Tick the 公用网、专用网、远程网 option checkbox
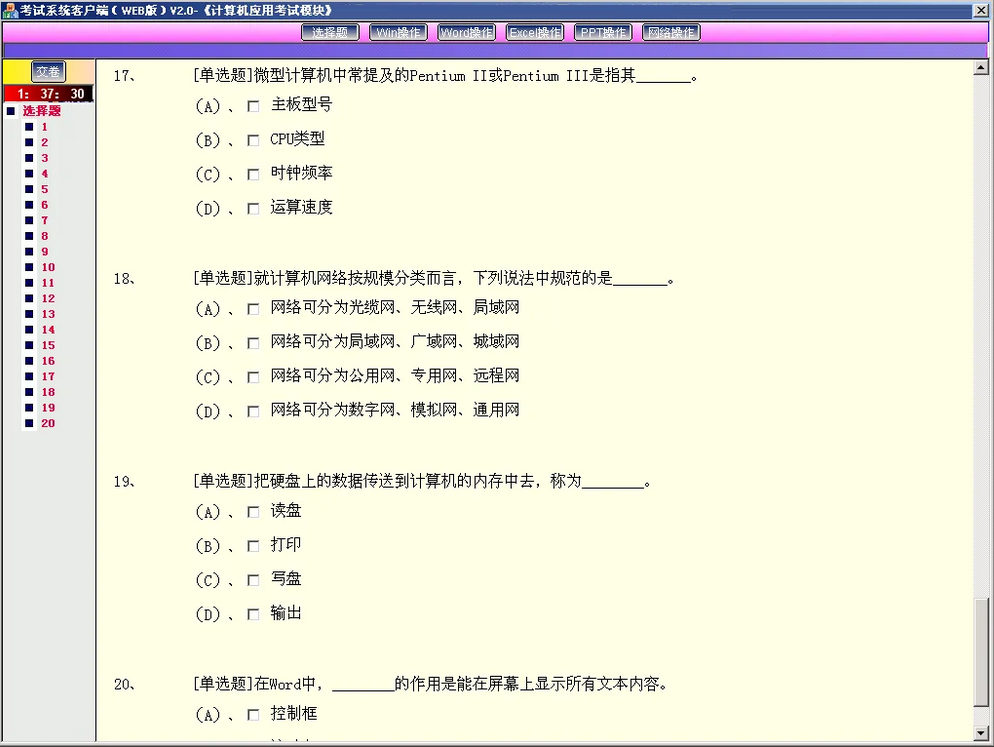The height and width of the screenshot is (747, 994). (253, 377)
